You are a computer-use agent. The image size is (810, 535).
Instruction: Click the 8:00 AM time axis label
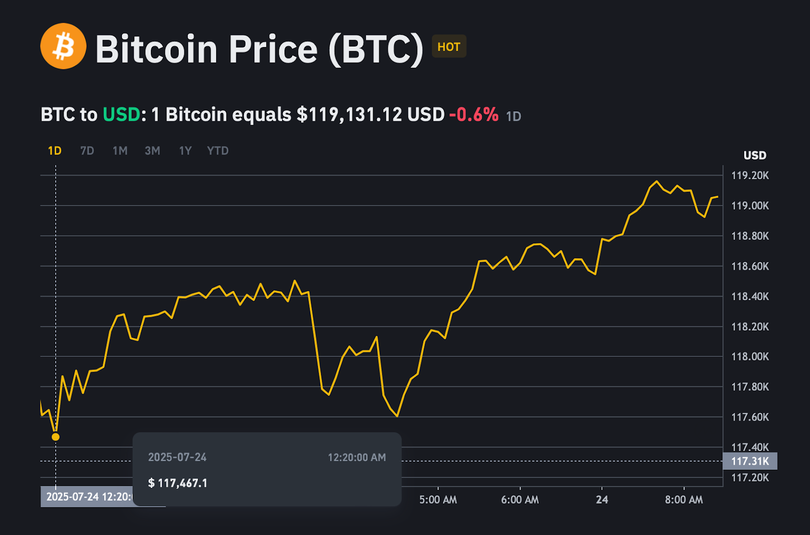click(683, 498)
